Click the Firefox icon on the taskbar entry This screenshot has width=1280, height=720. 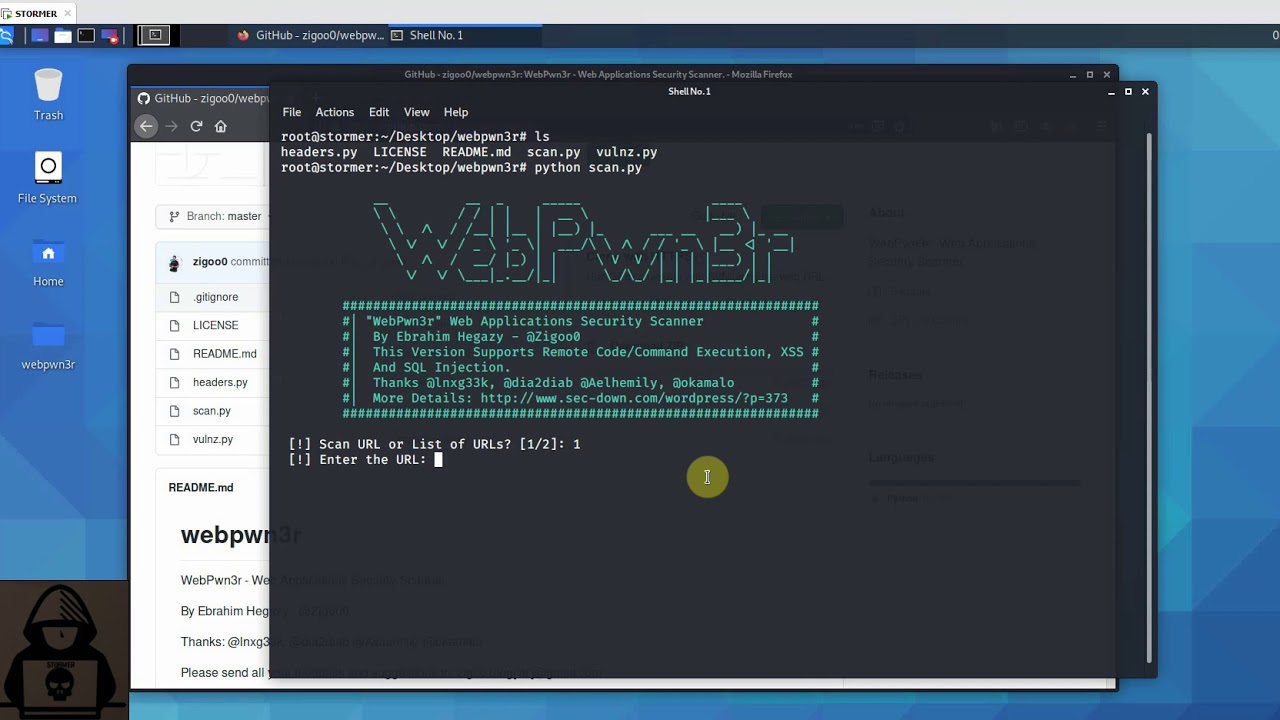[x=243, y=35]
